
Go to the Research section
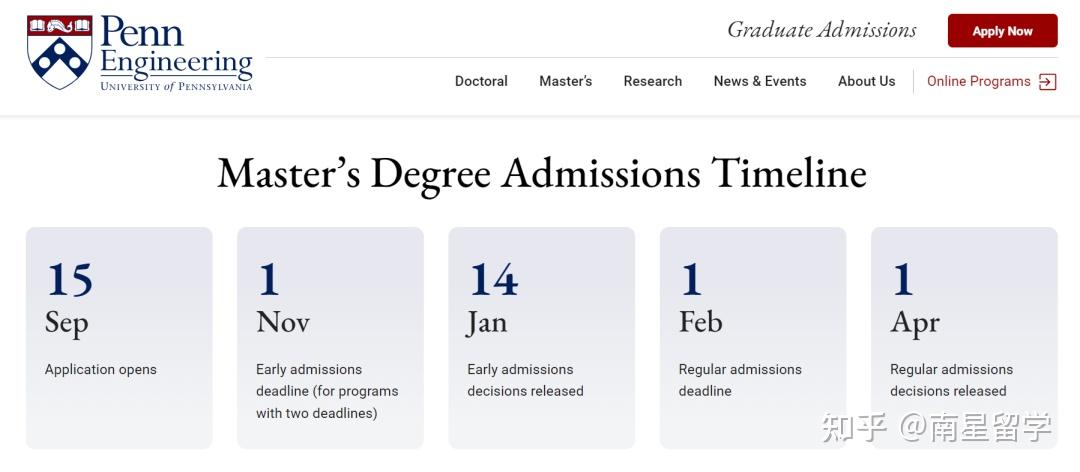click(652, 81)
